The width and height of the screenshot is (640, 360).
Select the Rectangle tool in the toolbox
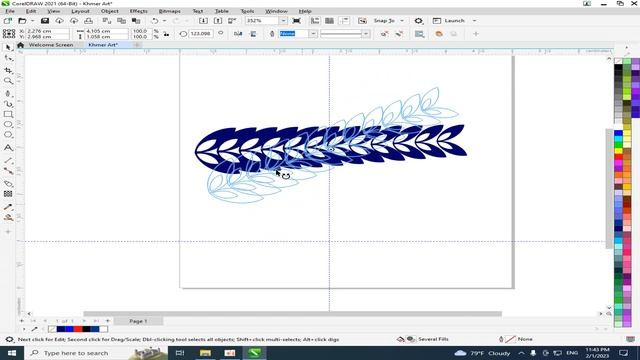tap(8, 114)
